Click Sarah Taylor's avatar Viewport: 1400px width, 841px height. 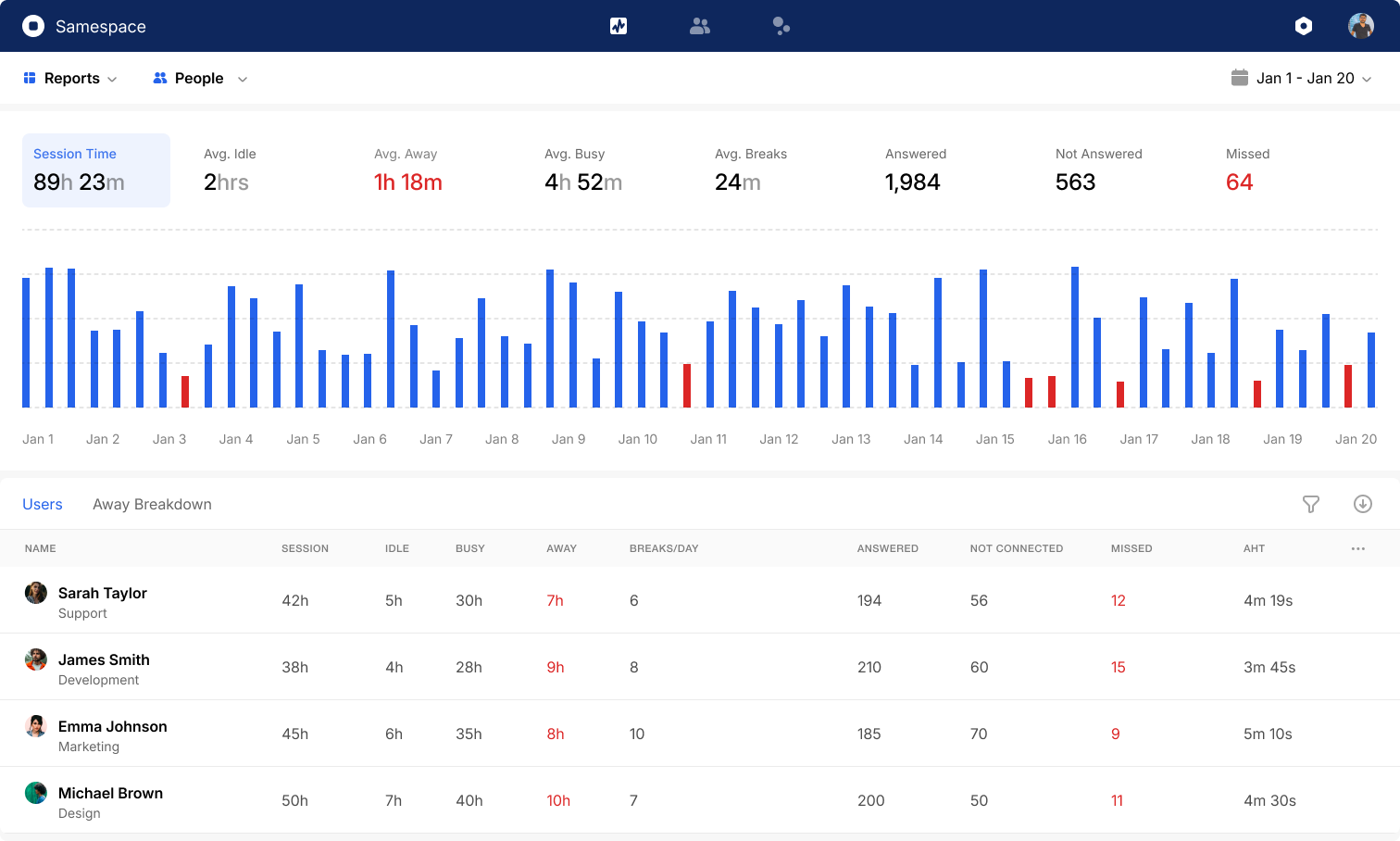36,593
